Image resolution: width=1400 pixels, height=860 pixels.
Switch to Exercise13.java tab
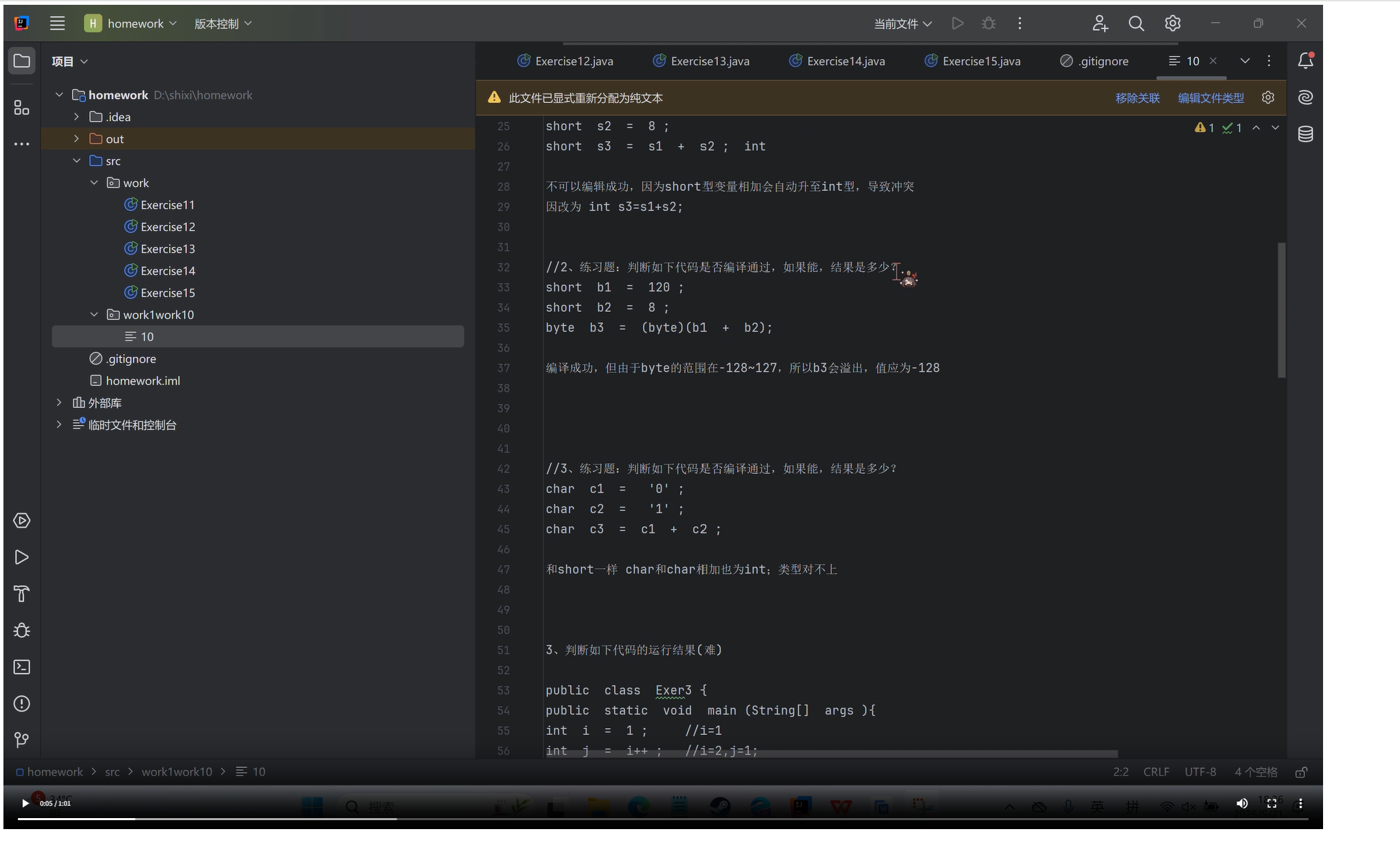click(709, 61)
